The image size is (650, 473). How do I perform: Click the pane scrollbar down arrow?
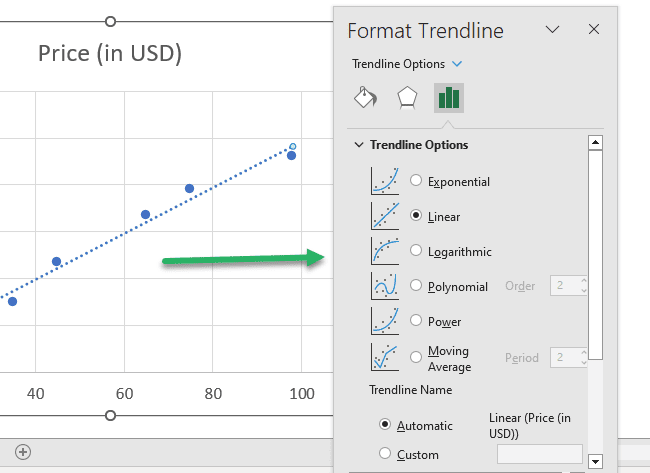tap(595, 461)
